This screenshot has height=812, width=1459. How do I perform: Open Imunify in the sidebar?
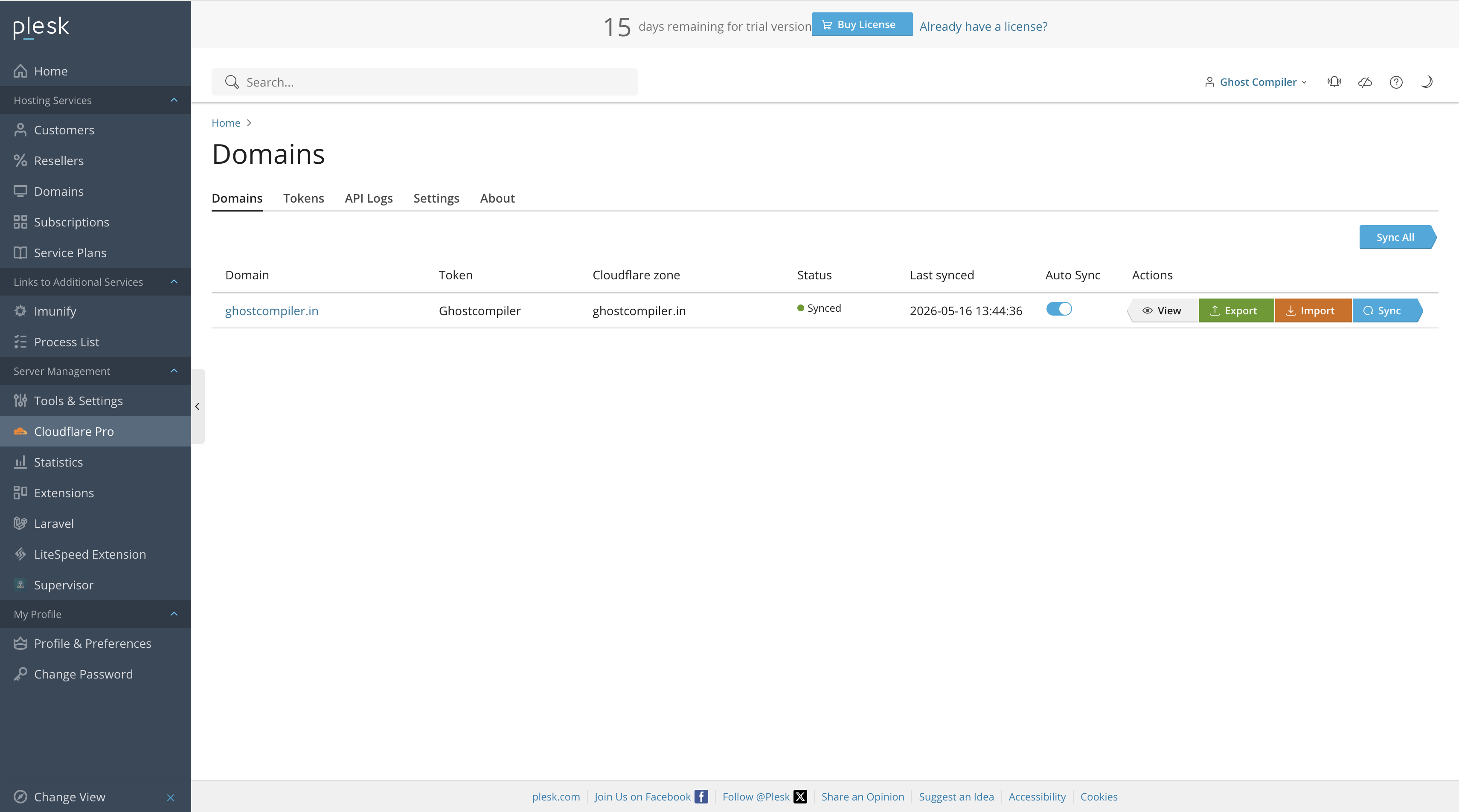(95, 311)
